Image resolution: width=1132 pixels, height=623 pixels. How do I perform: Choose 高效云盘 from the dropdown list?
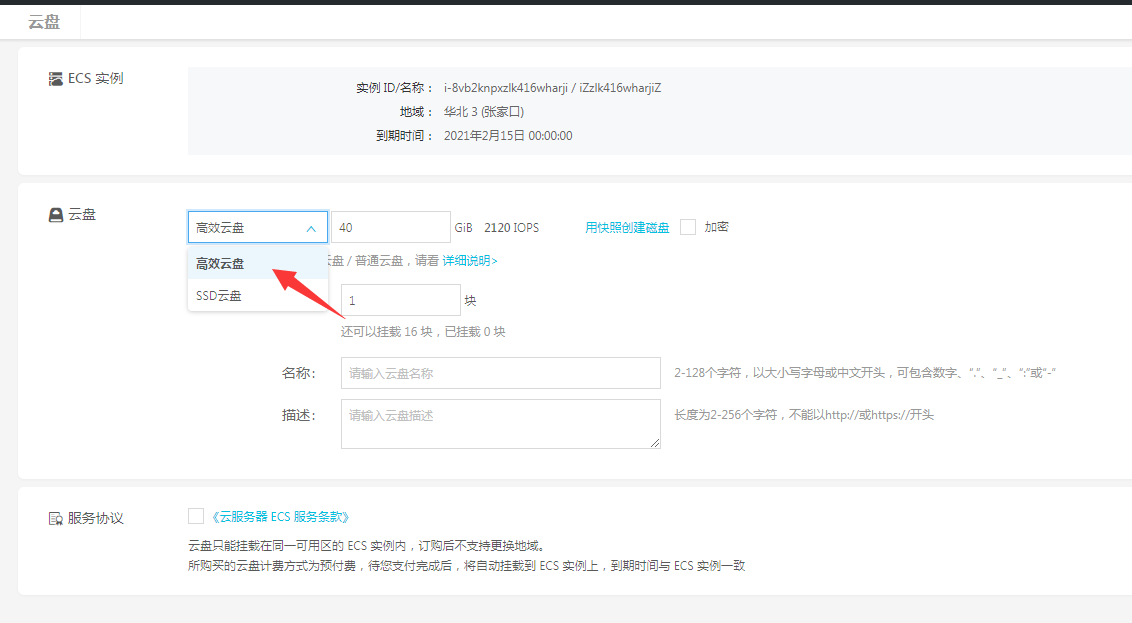pyautogui.click(x=221, y=264)
